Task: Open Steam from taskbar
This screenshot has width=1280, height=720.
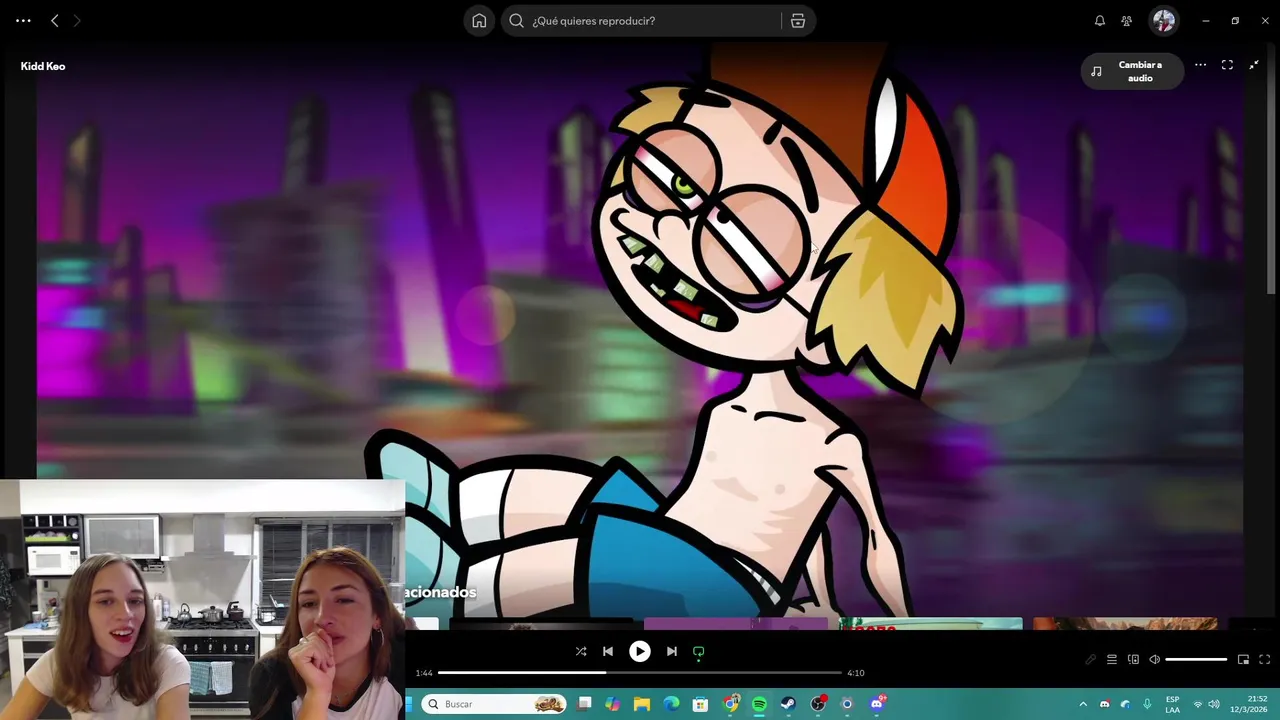Action: pos(788,704)
